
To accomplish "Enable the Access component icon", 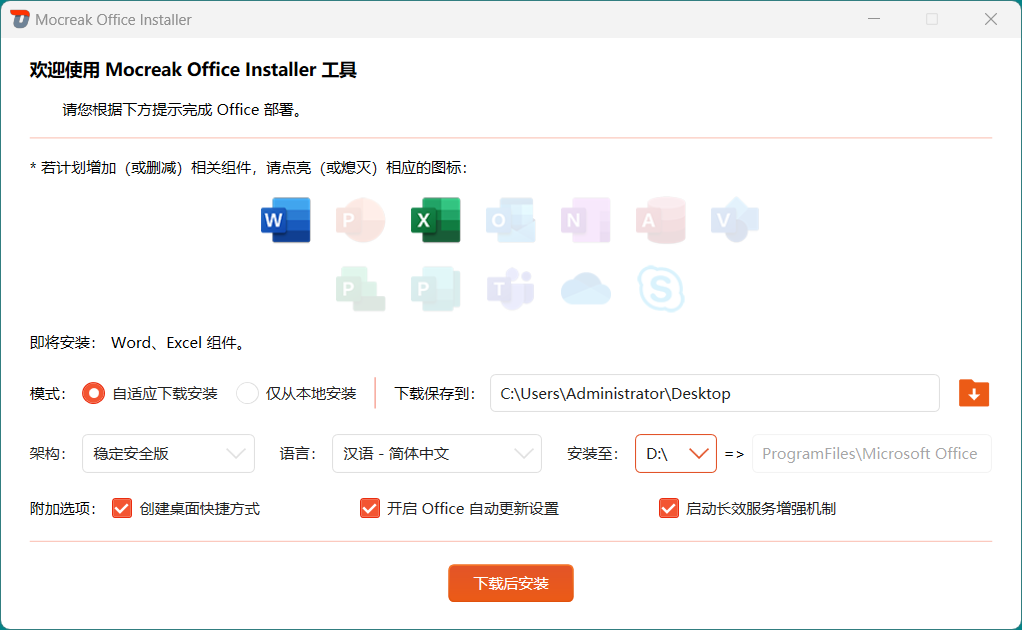I will (x=660, y=220).
